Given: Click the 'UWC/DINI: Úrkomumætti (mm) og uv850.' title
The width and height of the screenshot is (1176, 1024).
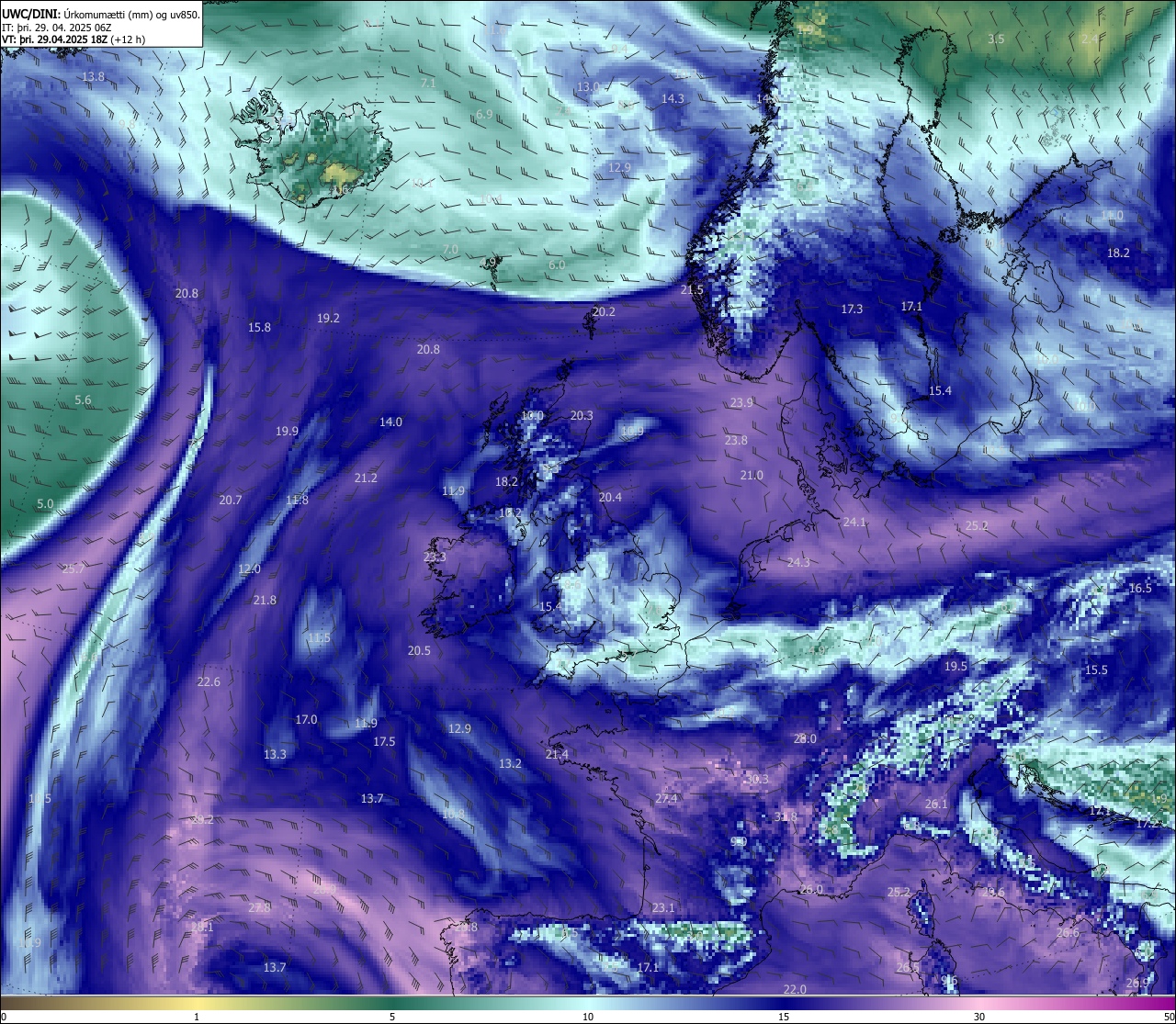Looking at the screenshot, I should (x=99, y=14).
